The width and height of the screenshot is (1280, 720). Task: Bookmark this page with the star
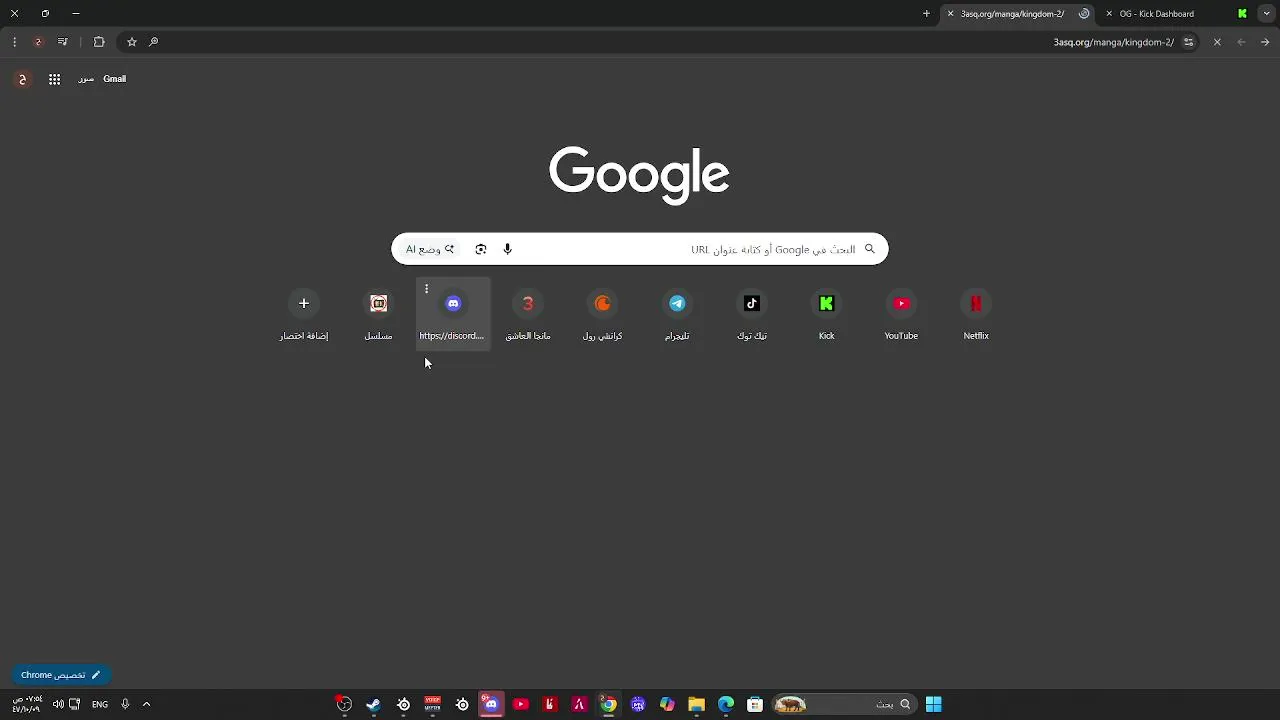pos(131,42)
